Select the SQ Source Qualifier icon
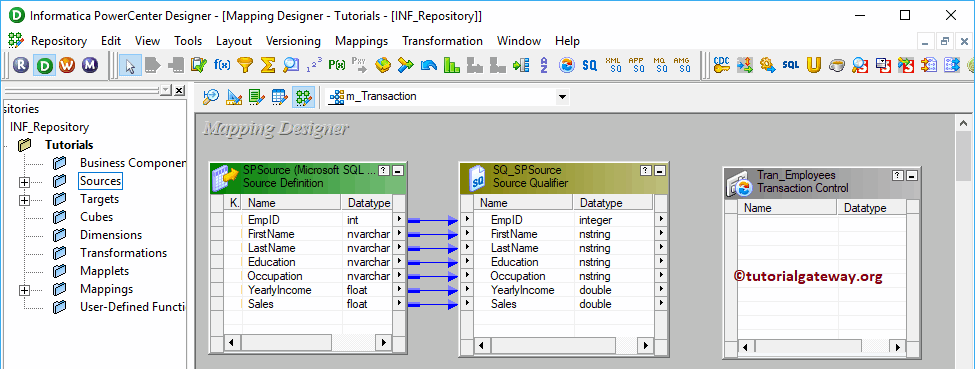This screenshot has width=975, height=369. 589,65
